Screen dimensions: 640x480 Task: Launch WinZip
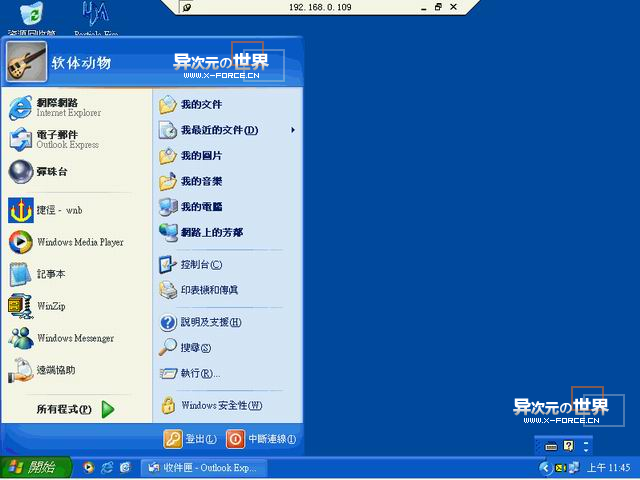[x=76, y=306]
